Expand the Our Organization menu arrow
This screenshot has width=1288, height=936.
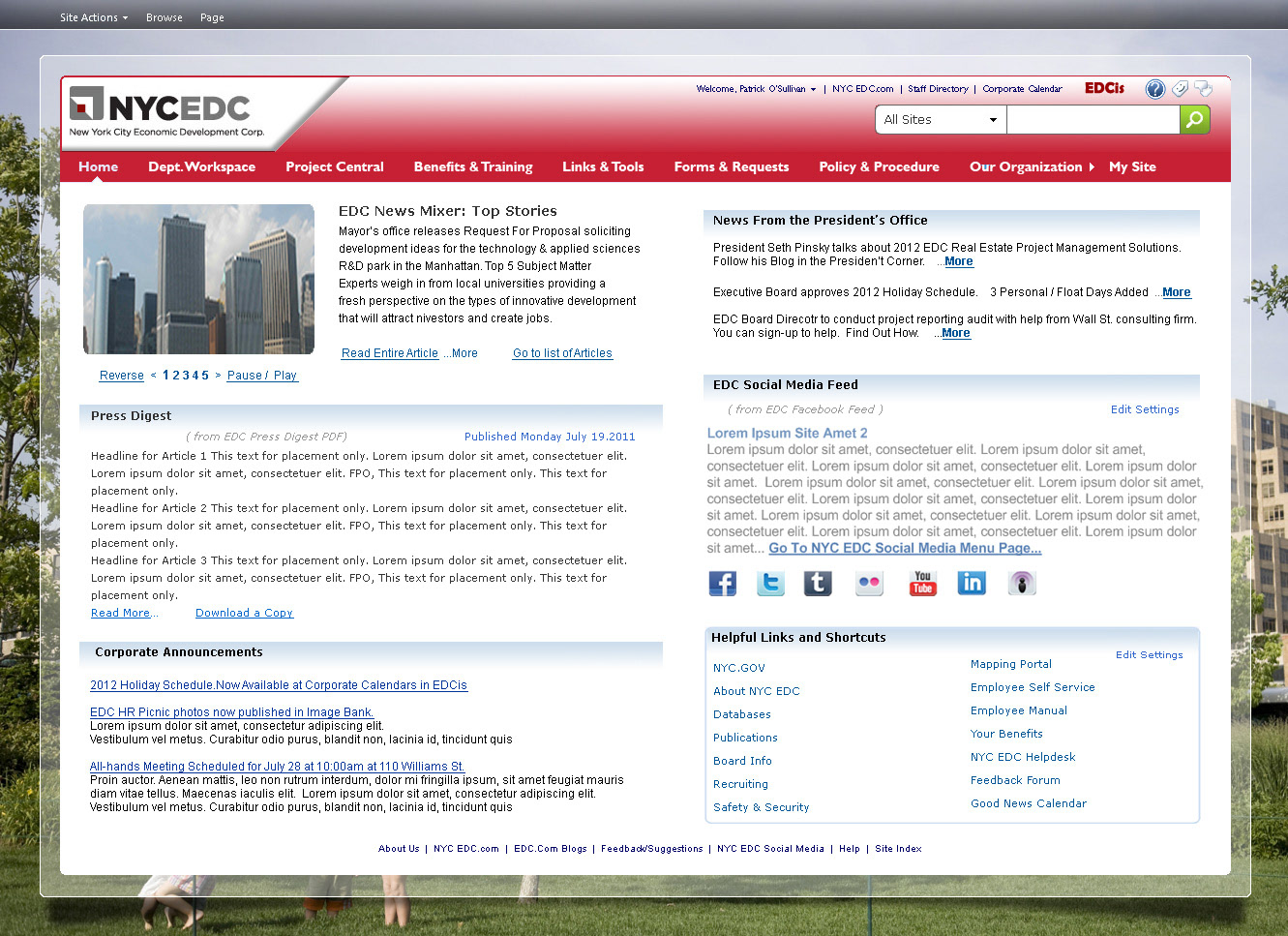[1092, 166]
